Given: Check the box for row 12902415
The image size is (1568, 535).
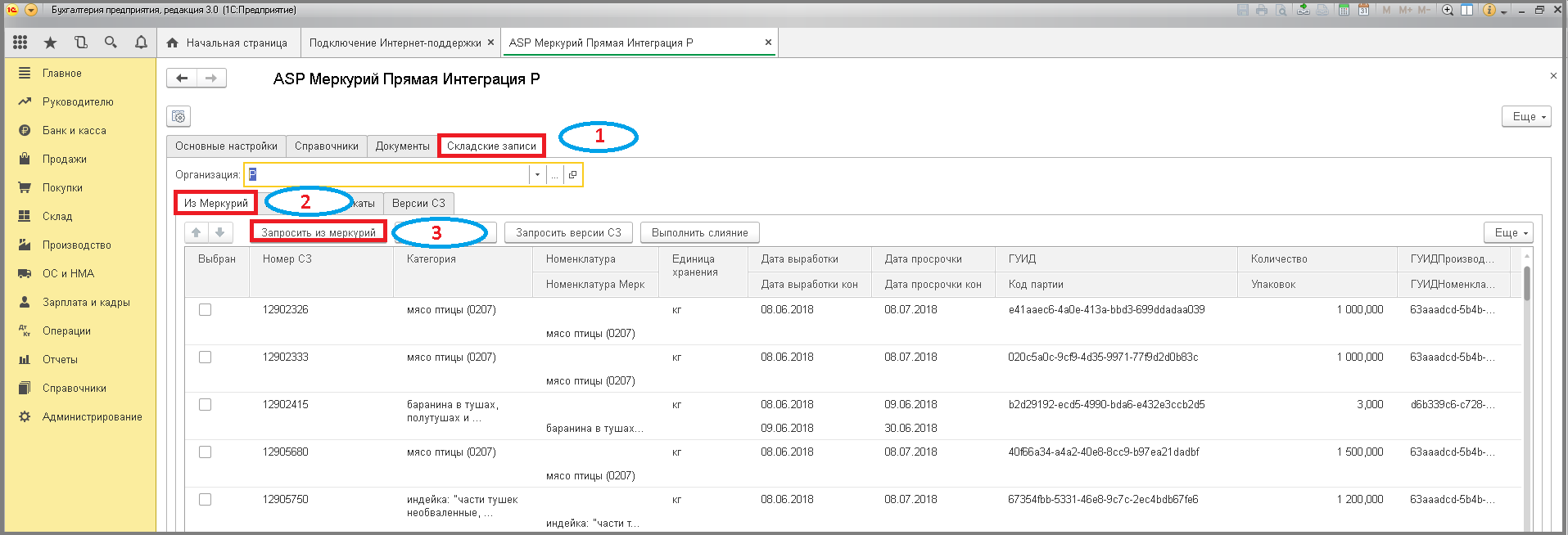Looking at the screenshot, I should click(x=205, y=404).
